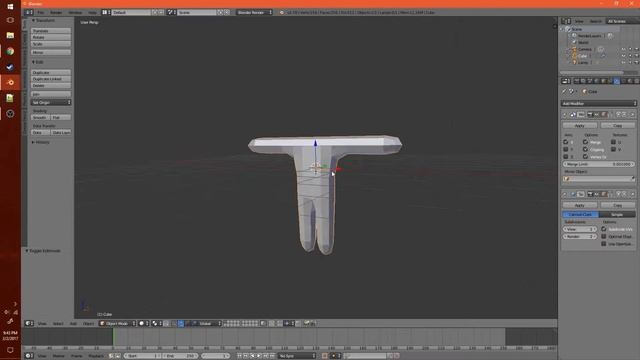Open the 3D viewport Select menu

(58, 324)
